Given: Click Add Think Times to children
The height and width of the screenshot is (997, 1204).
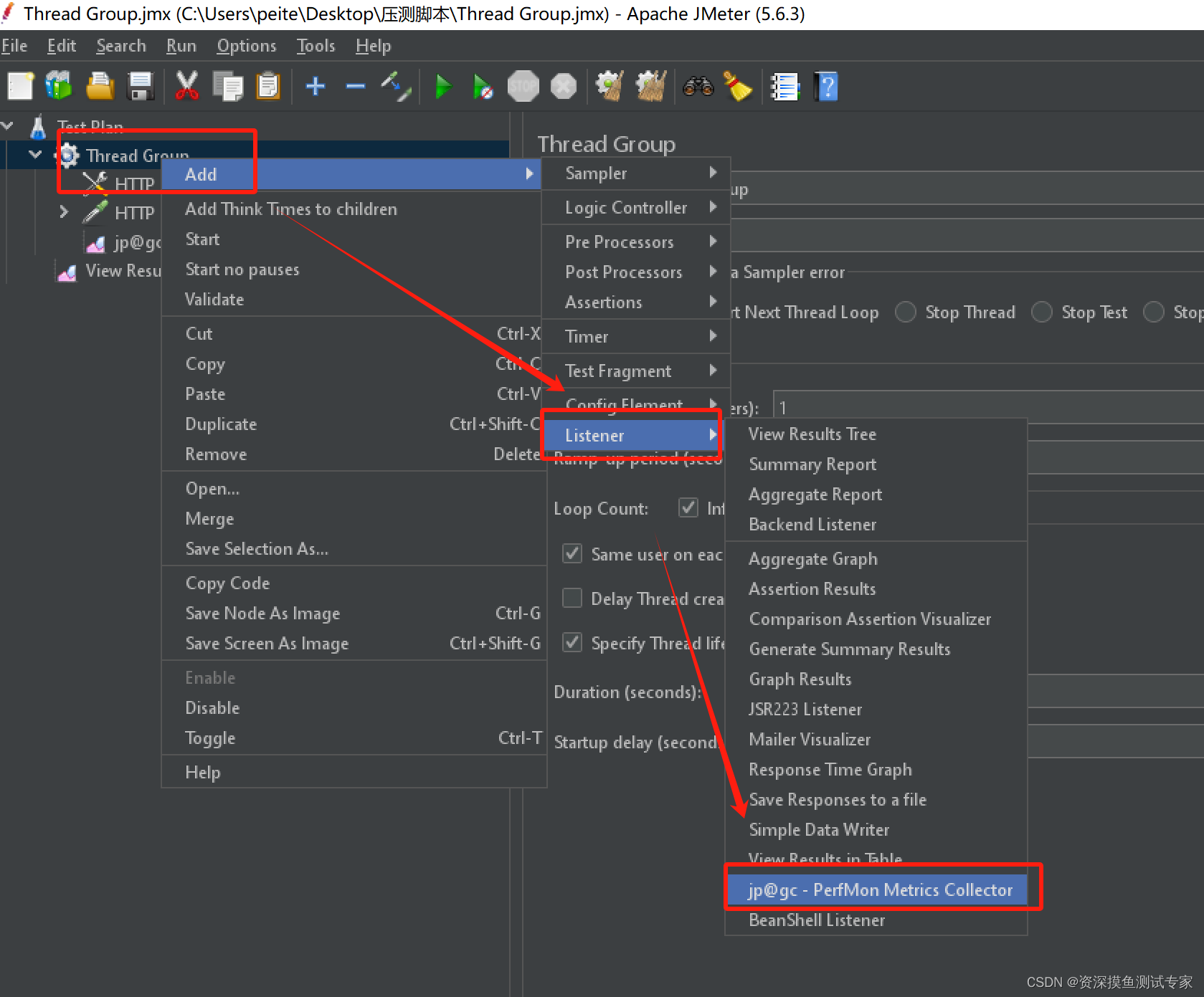Looking at the screenshot, I should (x=351, y=209).
